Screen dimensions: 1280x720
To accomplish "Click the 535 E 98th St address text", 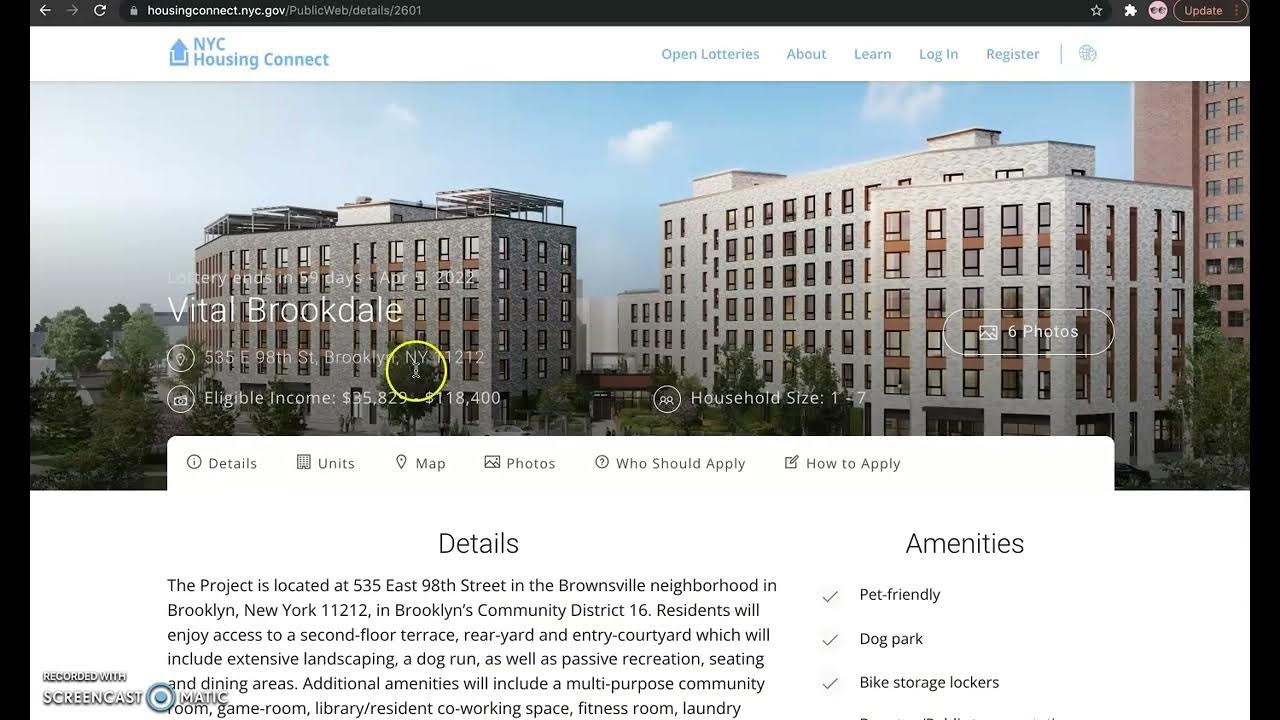I will pos(344,357).
